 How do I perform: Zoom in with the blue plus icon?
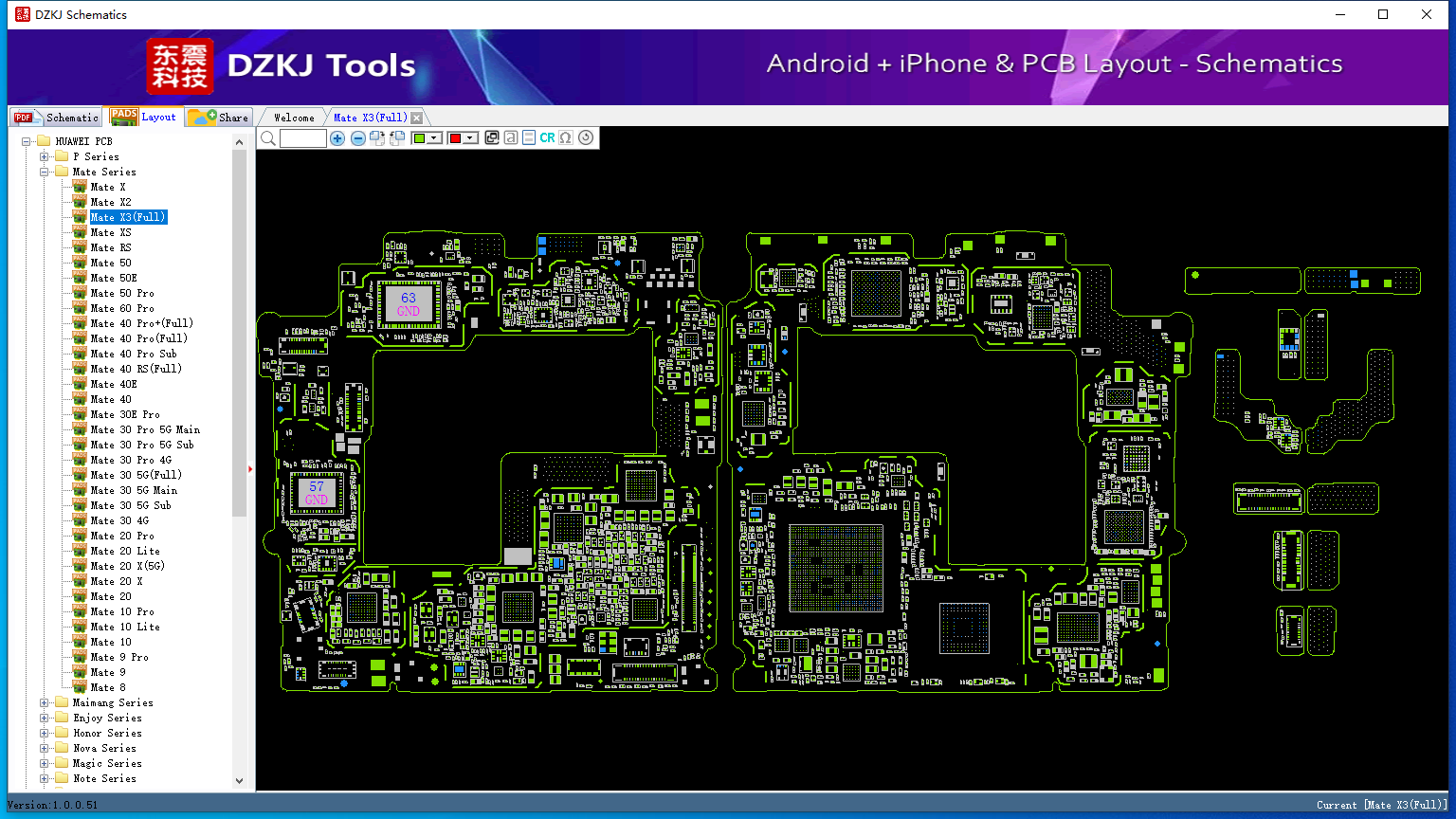pyautogui.click(x=337, y=138)
